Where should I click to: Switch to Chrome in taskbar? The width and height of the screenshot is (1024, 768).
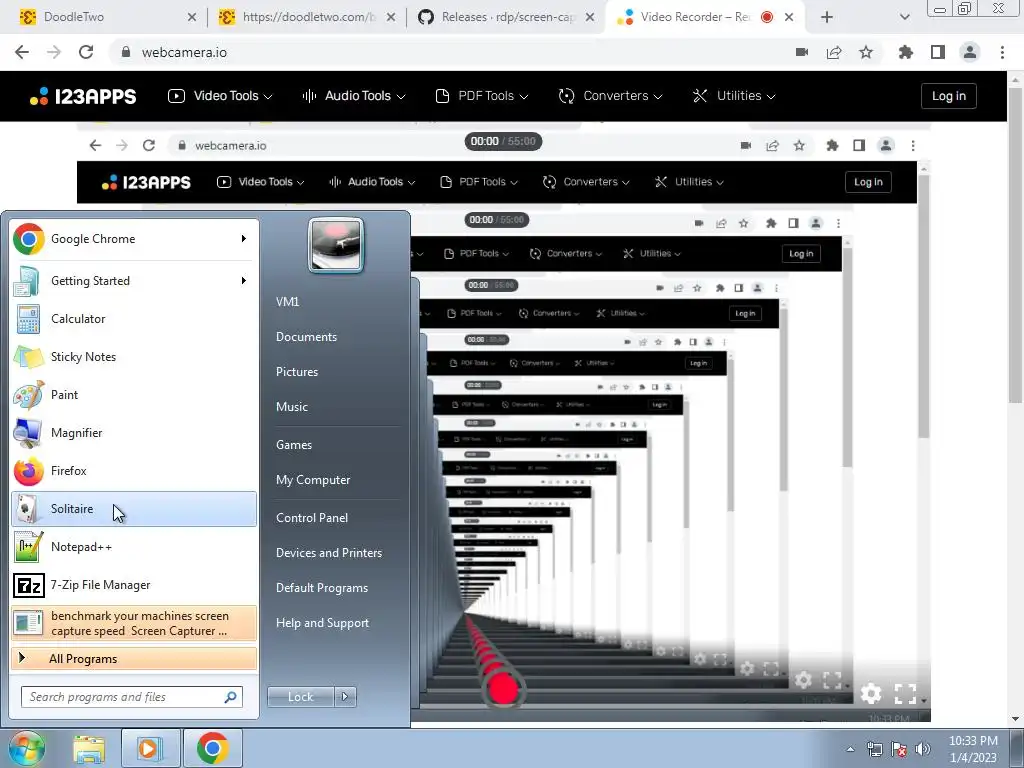212,749
